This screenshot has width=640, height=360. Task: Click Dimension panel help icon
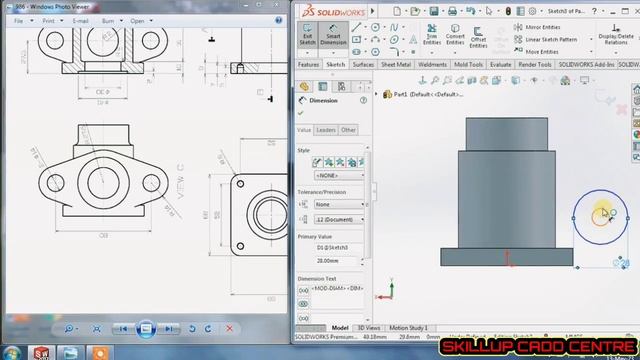[363, 100]
